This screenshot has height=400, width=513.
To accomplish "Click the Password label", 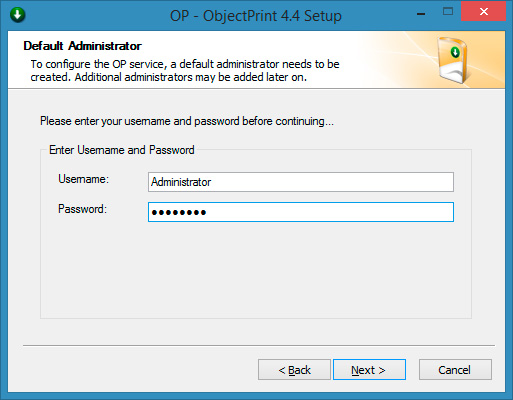I will point(82,209).
